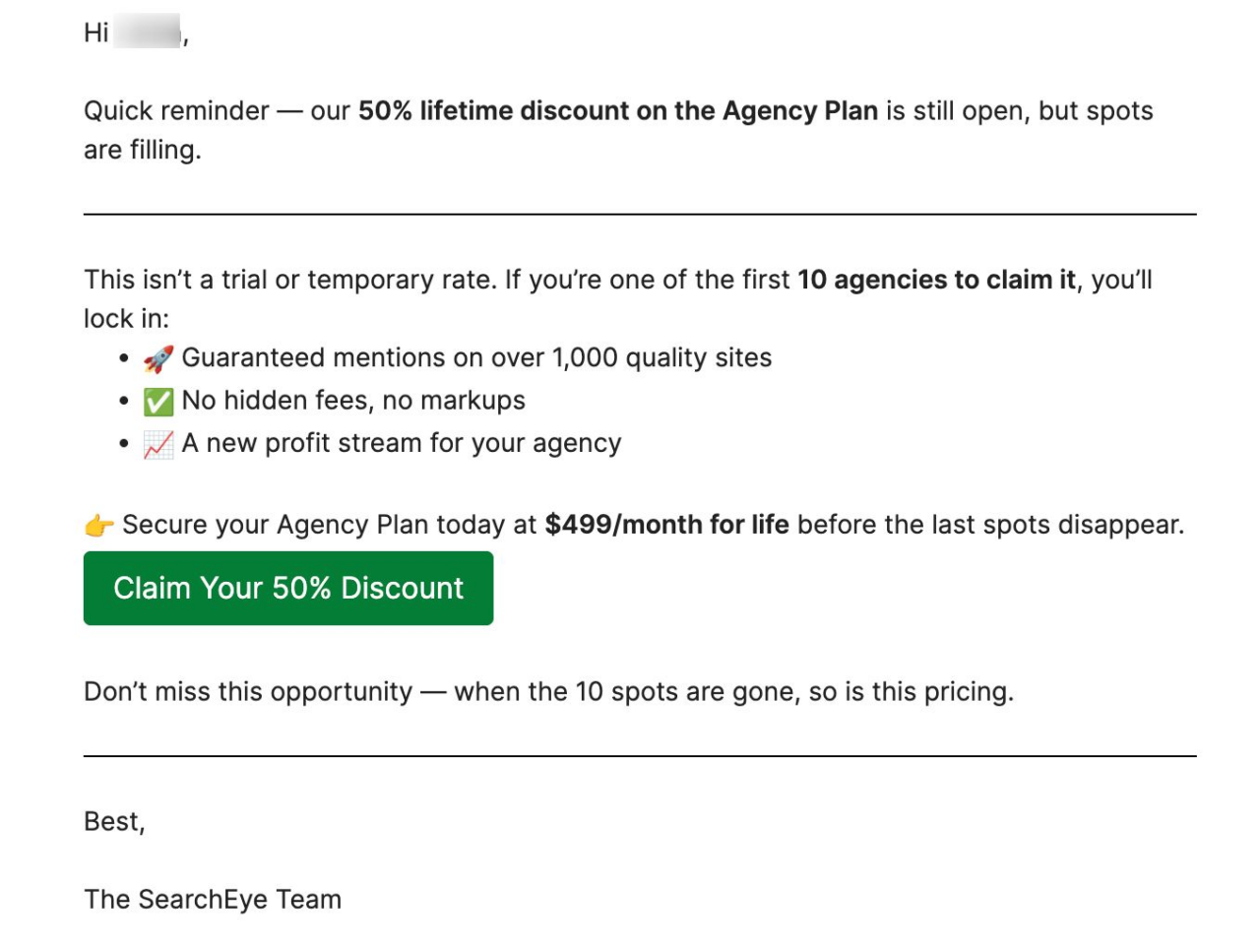Click the pointing finger emoji
This screenshot has height=952, width=1260.
coord(98,524)
